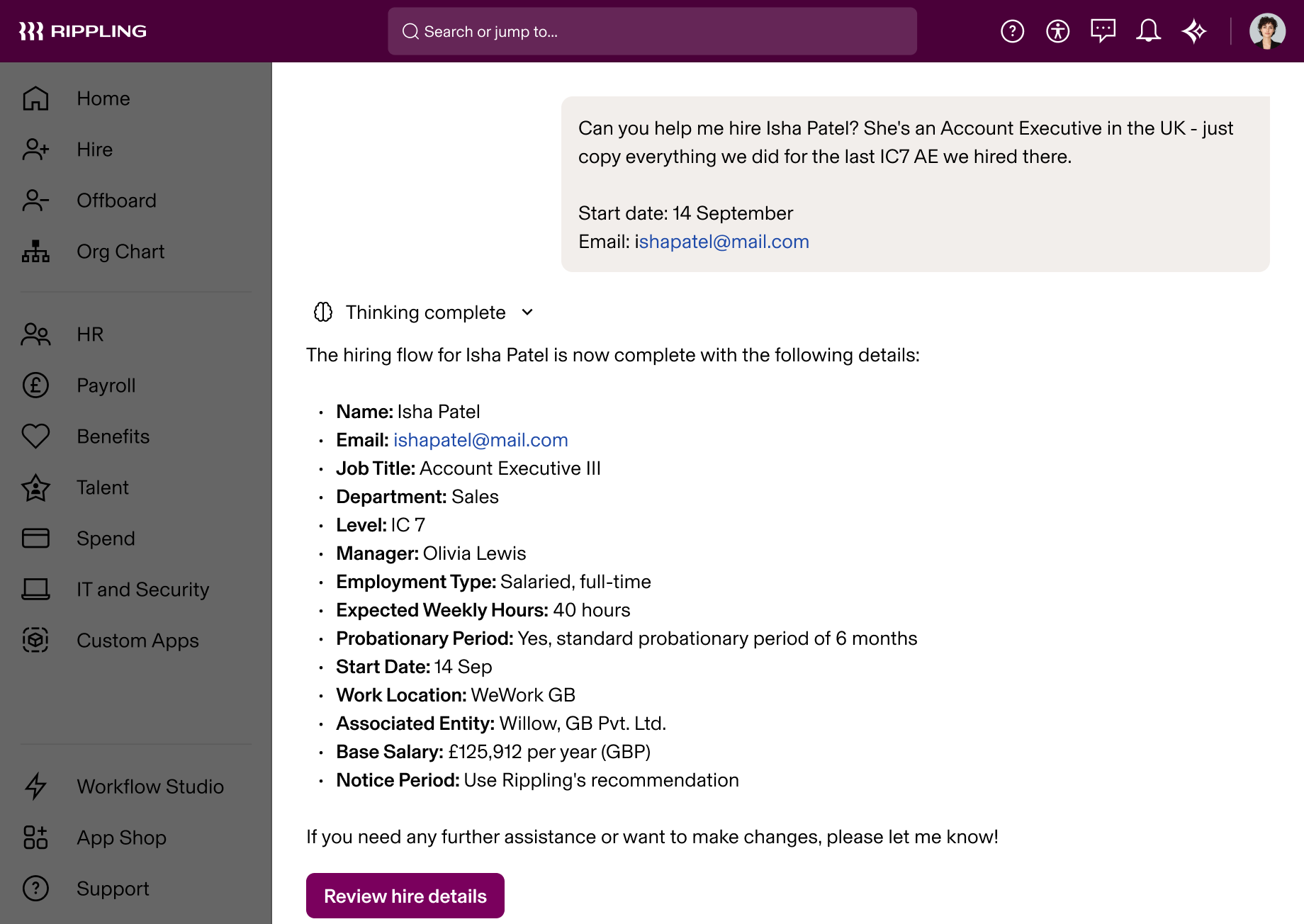Open the Help question mark icon

(x=1013, y=30)
